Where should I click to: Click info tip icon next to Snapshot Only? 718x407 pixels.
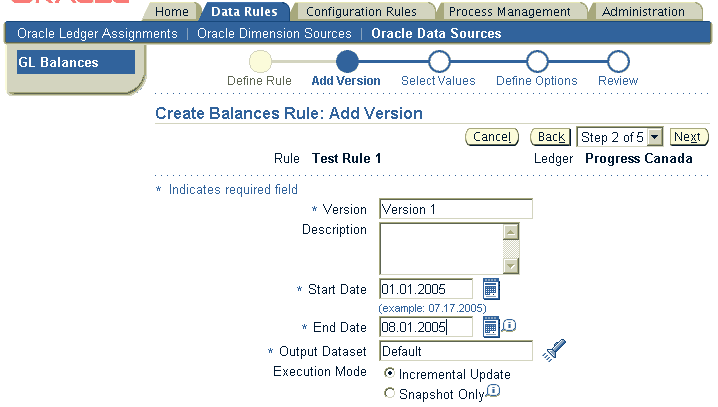(493, 391)
